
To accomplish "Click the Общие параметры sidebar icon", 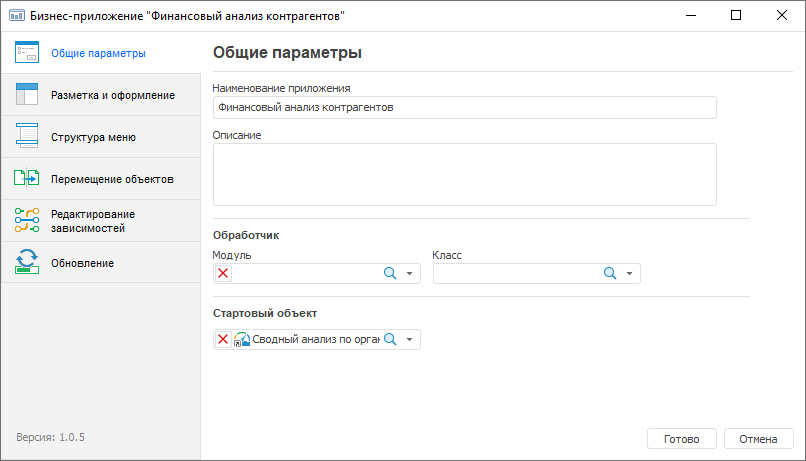I will [x=27, y=53].
